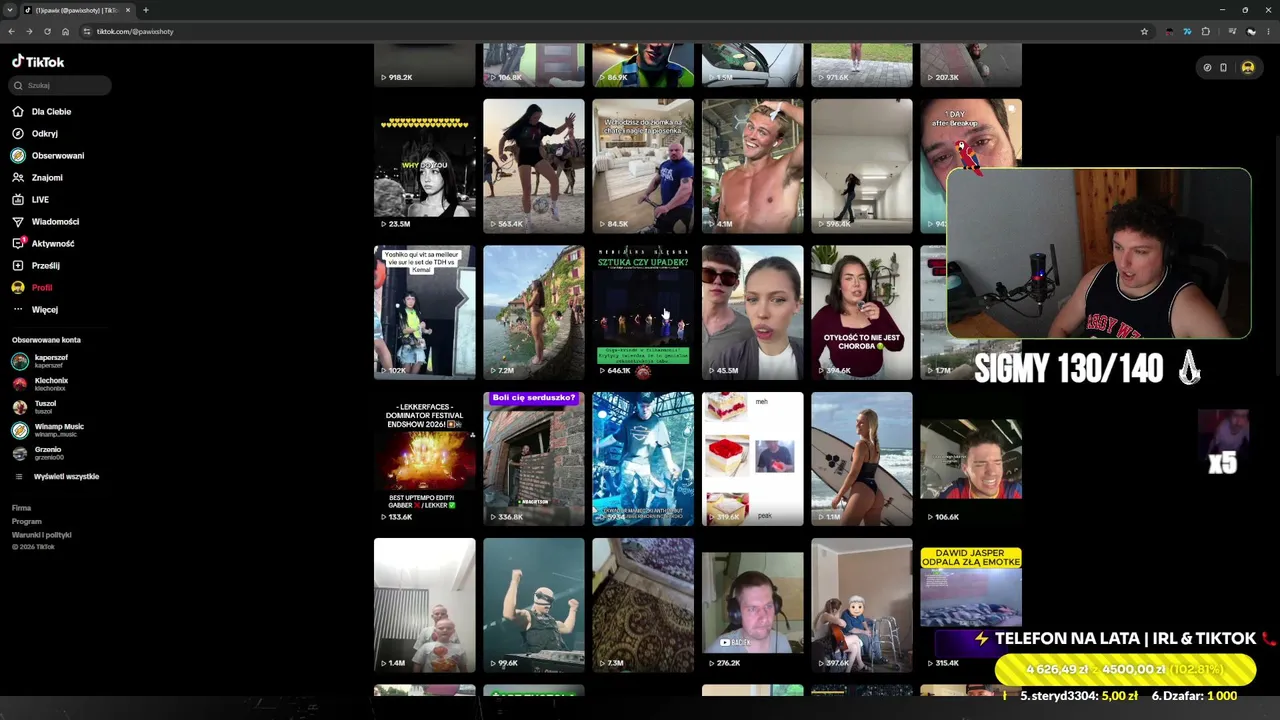1280x720 pixels.
Task: Open the Dla Ciebie feed
Action: (x=42, y=112)
